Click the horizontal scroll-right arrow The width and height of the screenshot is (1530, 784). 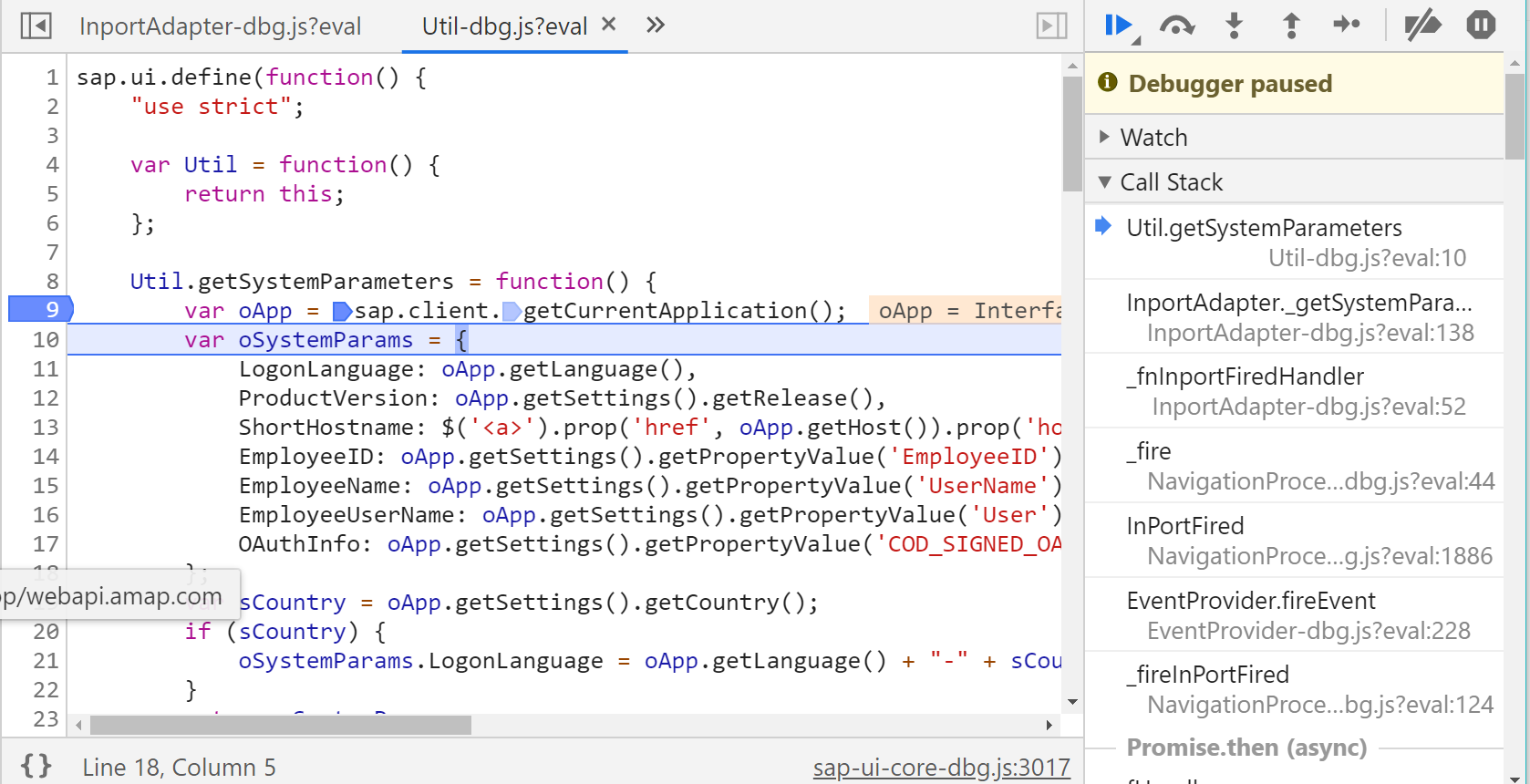[x=1049, y=725]
